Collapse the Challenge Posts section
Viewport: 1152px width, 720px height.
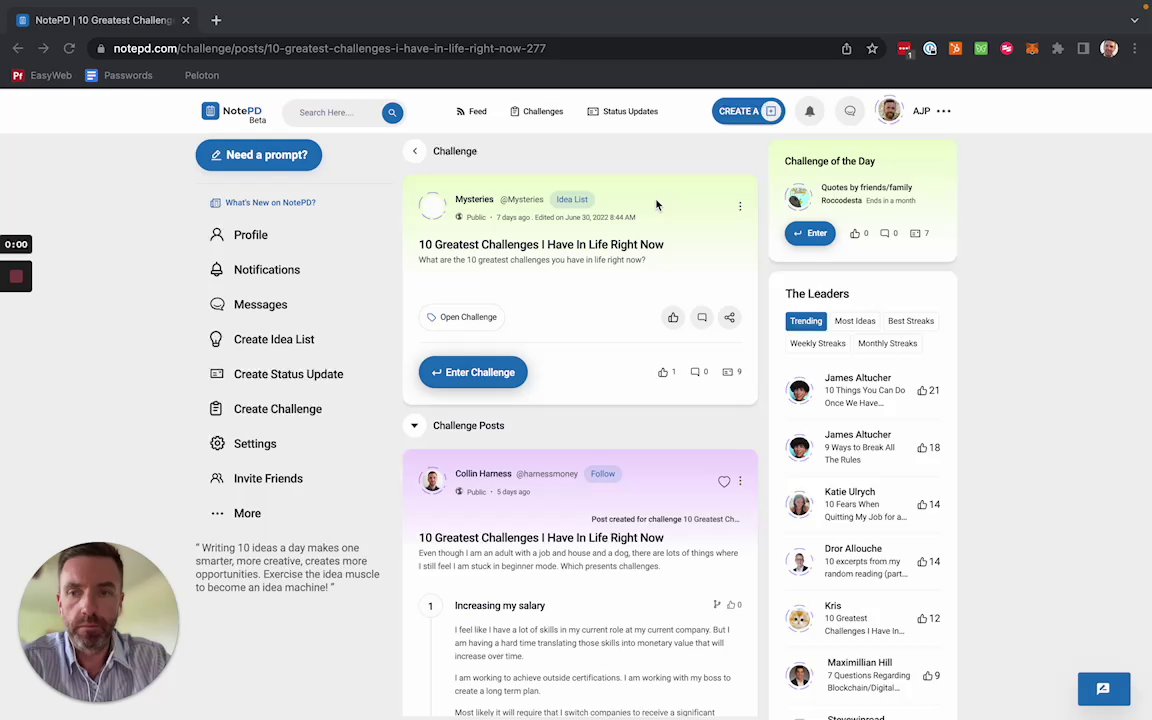click(414, 425)
